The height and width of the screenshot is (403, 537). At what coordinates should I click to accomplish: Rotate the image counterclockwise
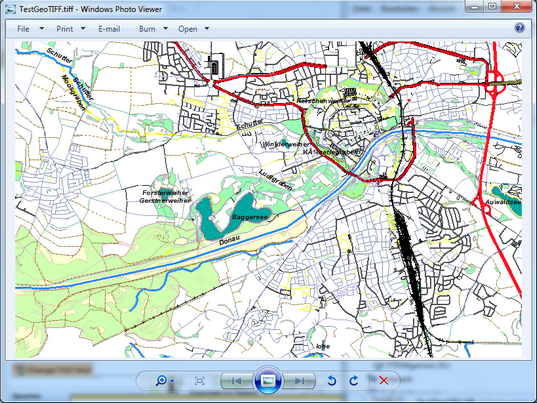coord(332,380)
